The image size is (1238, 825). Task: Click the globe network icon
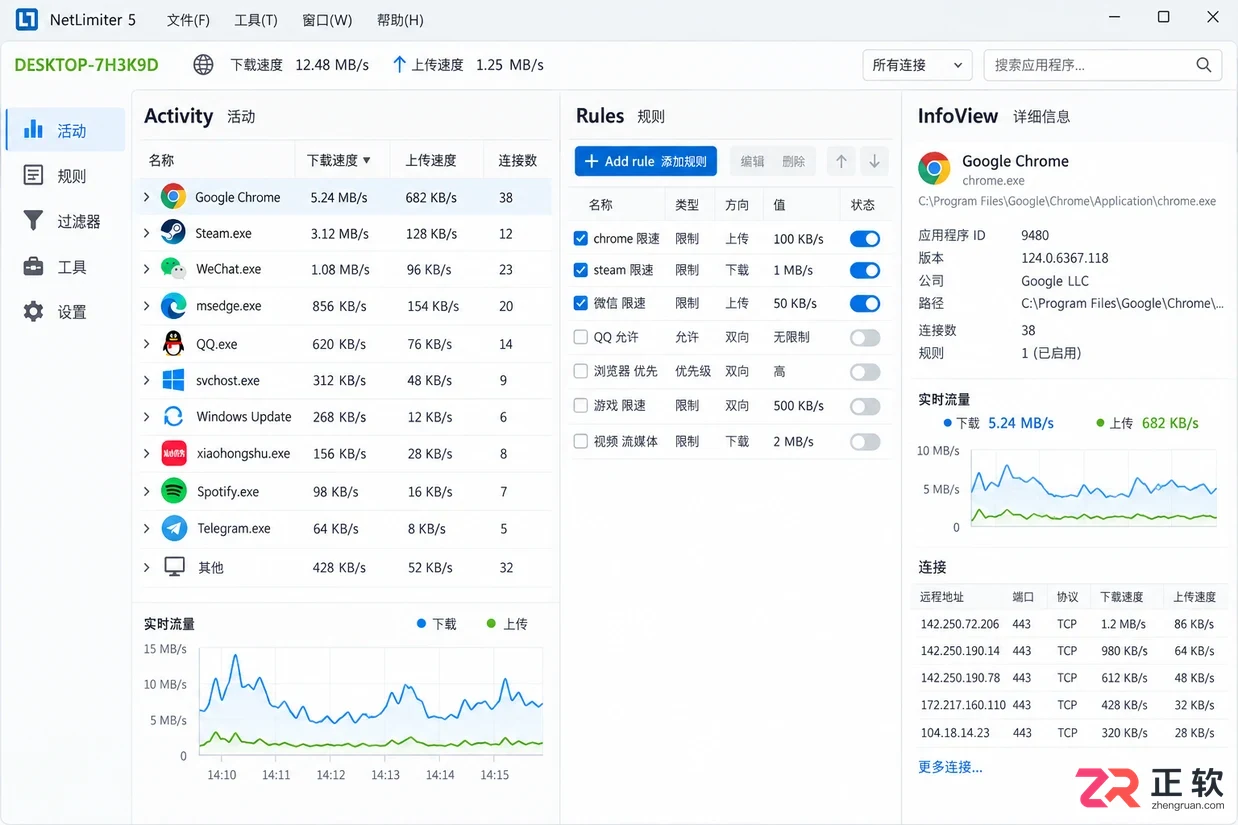point(203,65)
